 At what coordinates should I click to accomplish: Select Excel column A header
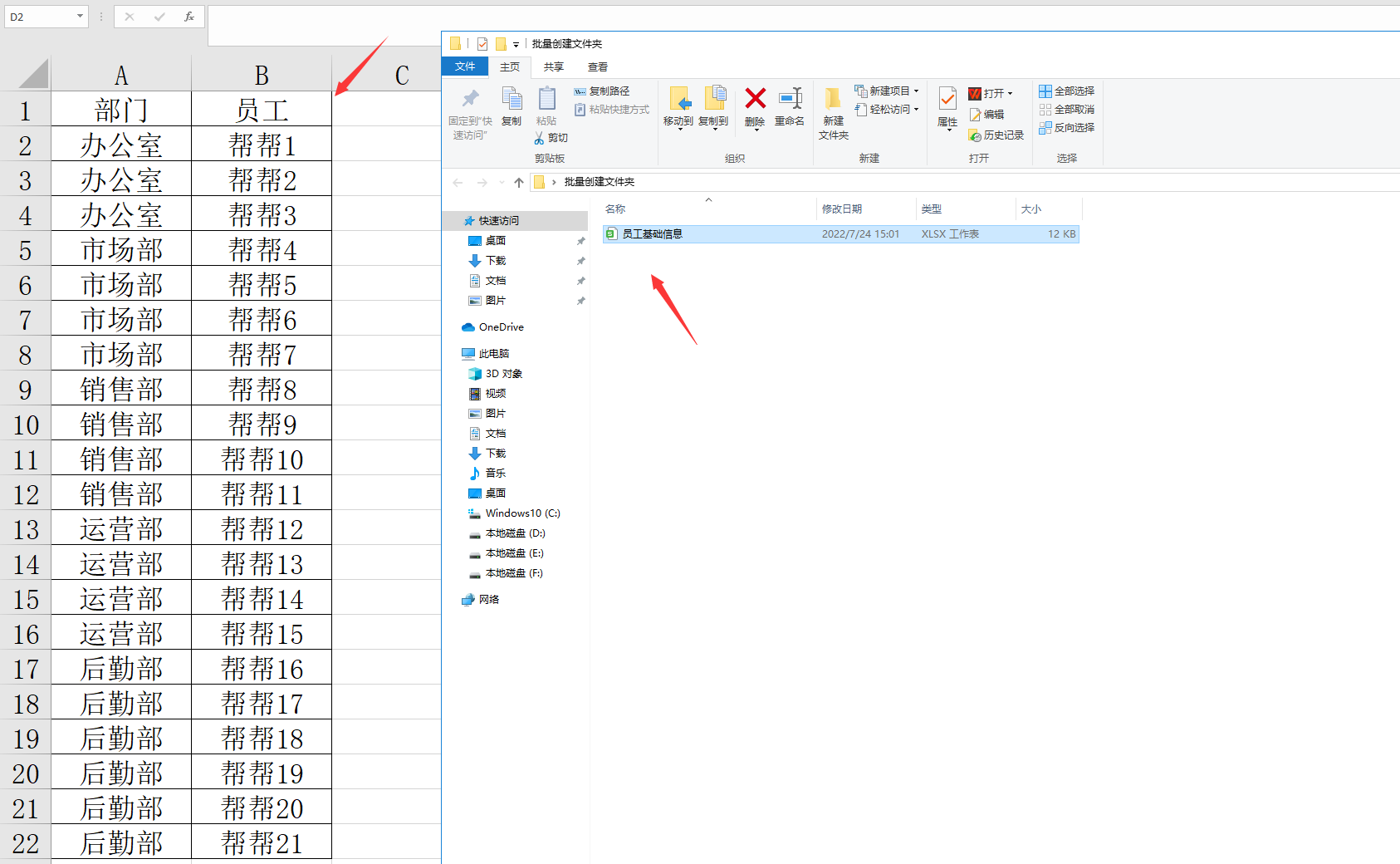point(121,75)
